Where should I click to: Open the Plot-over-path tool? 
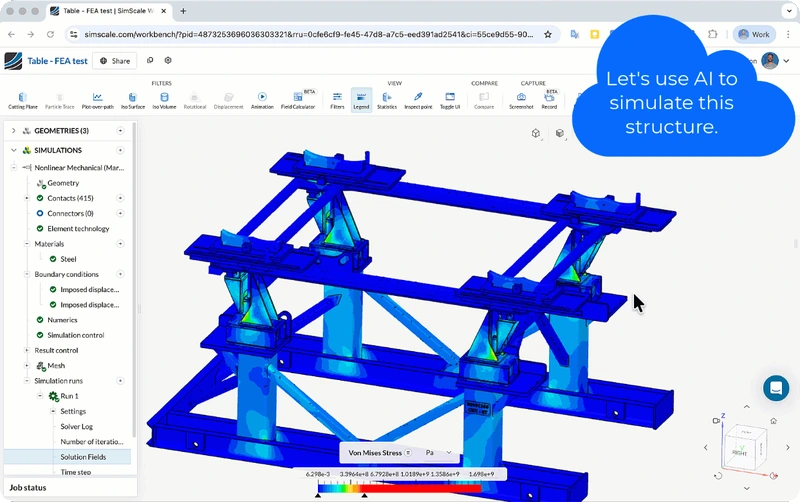pos(97,100)
